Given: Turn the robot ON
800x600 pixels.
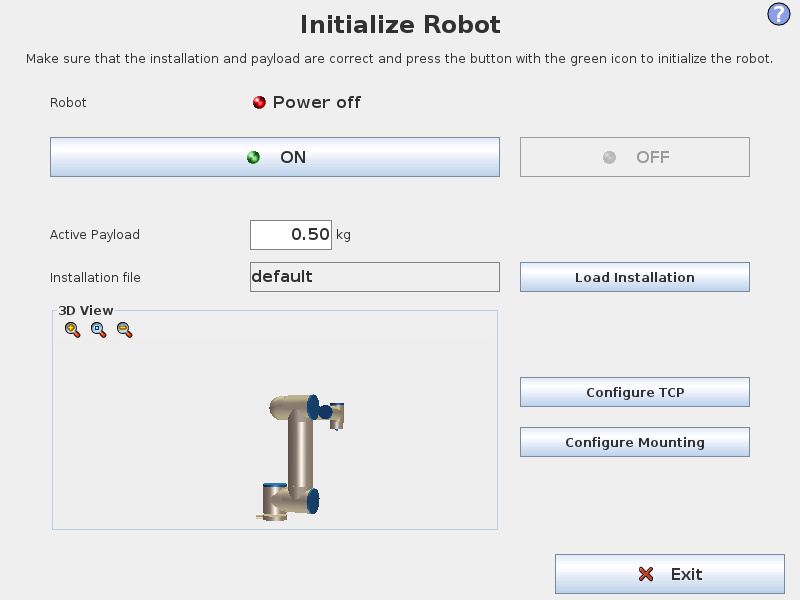Looking at the screenshot, I should point(274,157).
